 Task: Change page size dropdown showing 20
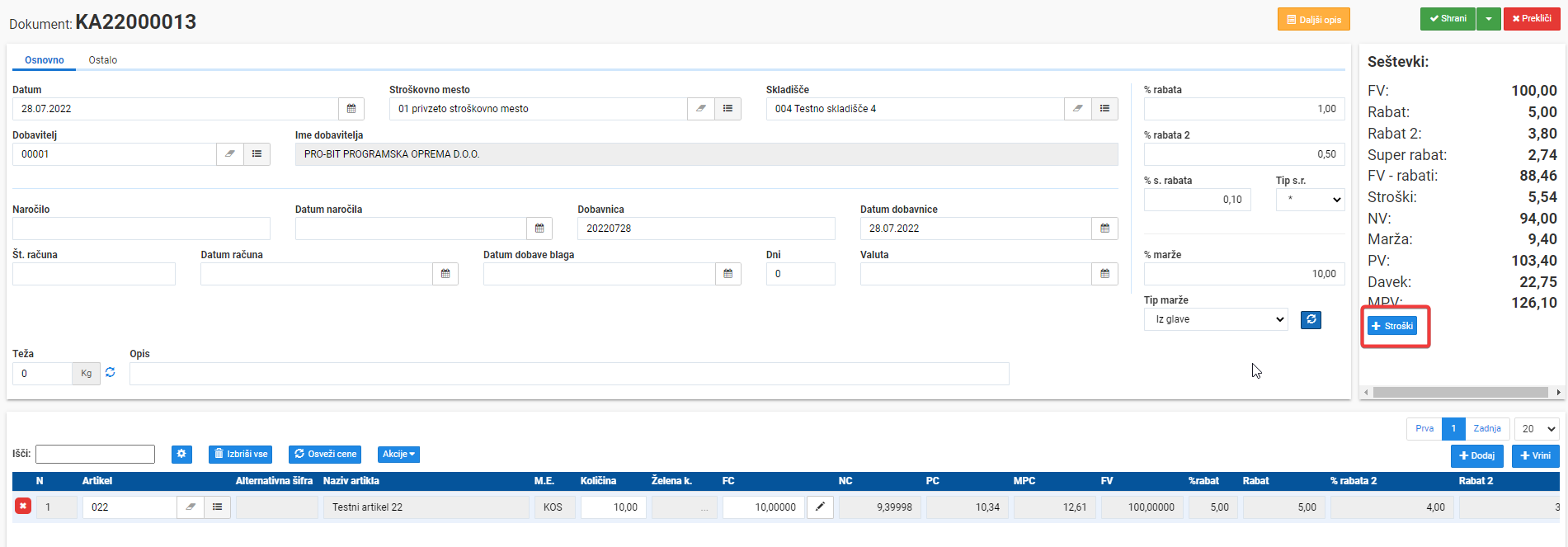[x=1537, y=429]
